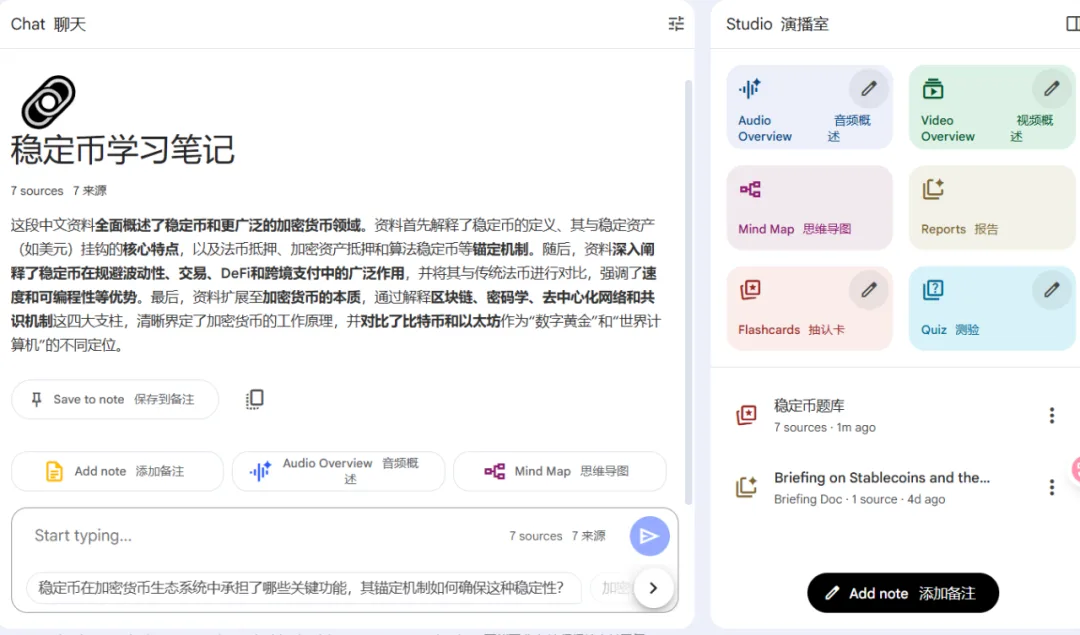Open more options for 稳定币题库
The width and height of the screenshot is (1080, 635).
pyautogui.click(x=1051, y=415)
